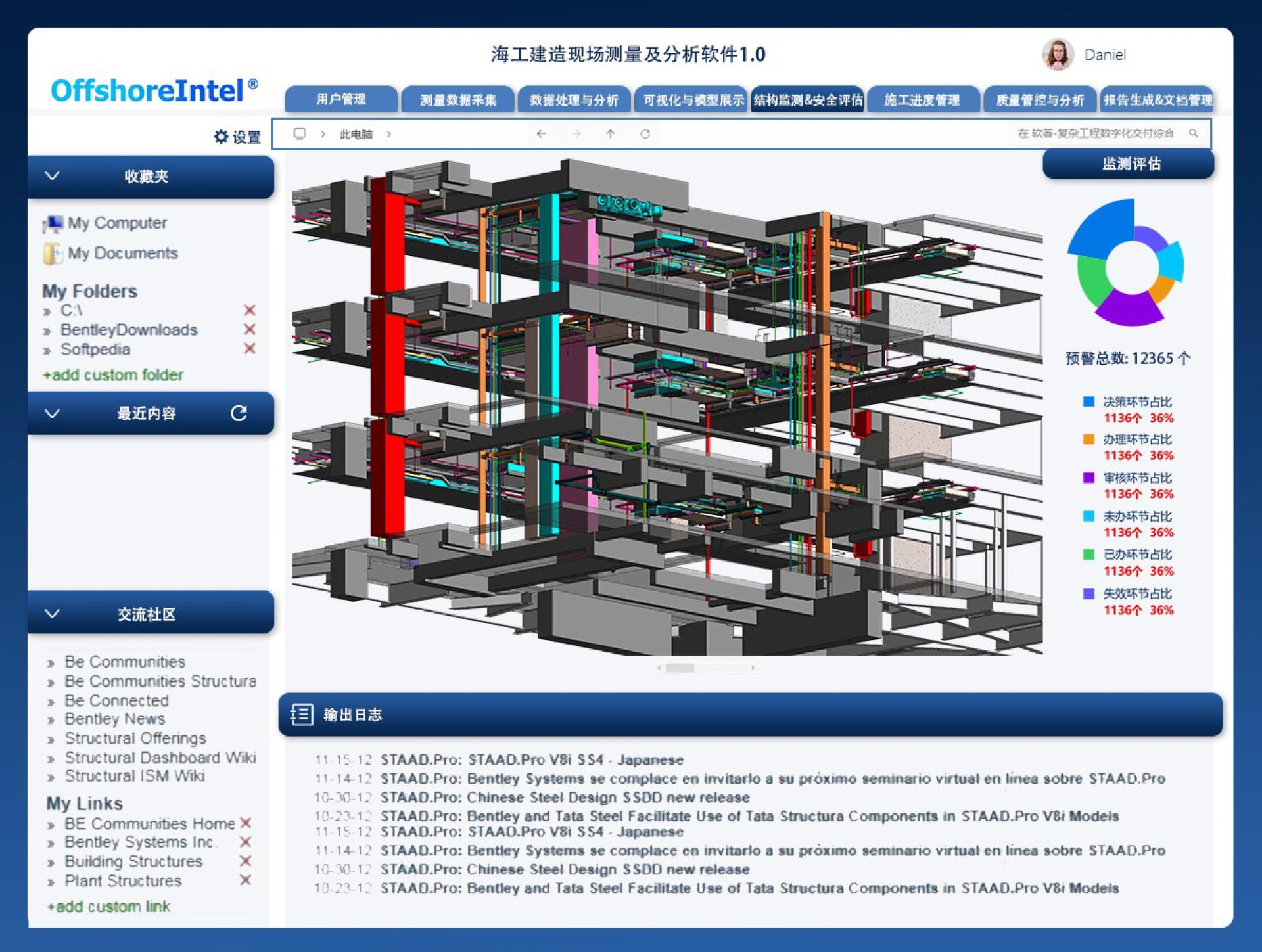The height and width of the screenshot is (952, 1262).
Task: Select 结构监测&安全评估 tab
Action: click(808, 100)
